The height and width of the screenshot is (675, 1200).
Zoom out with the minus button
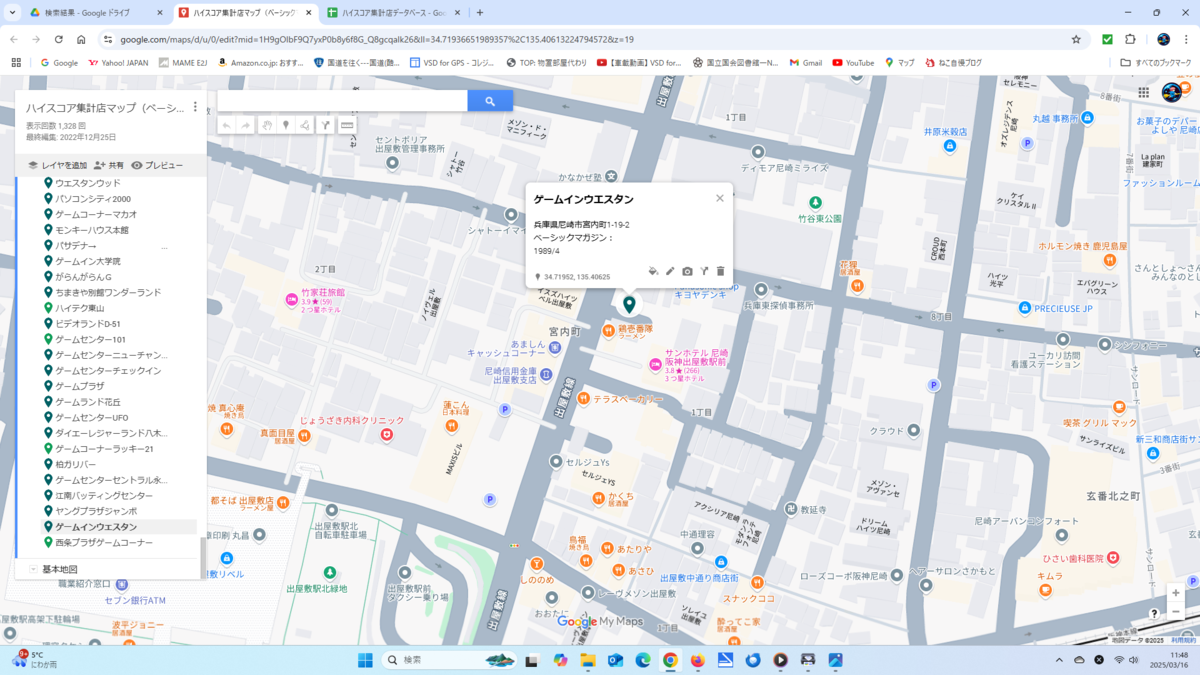[1175, 611]
